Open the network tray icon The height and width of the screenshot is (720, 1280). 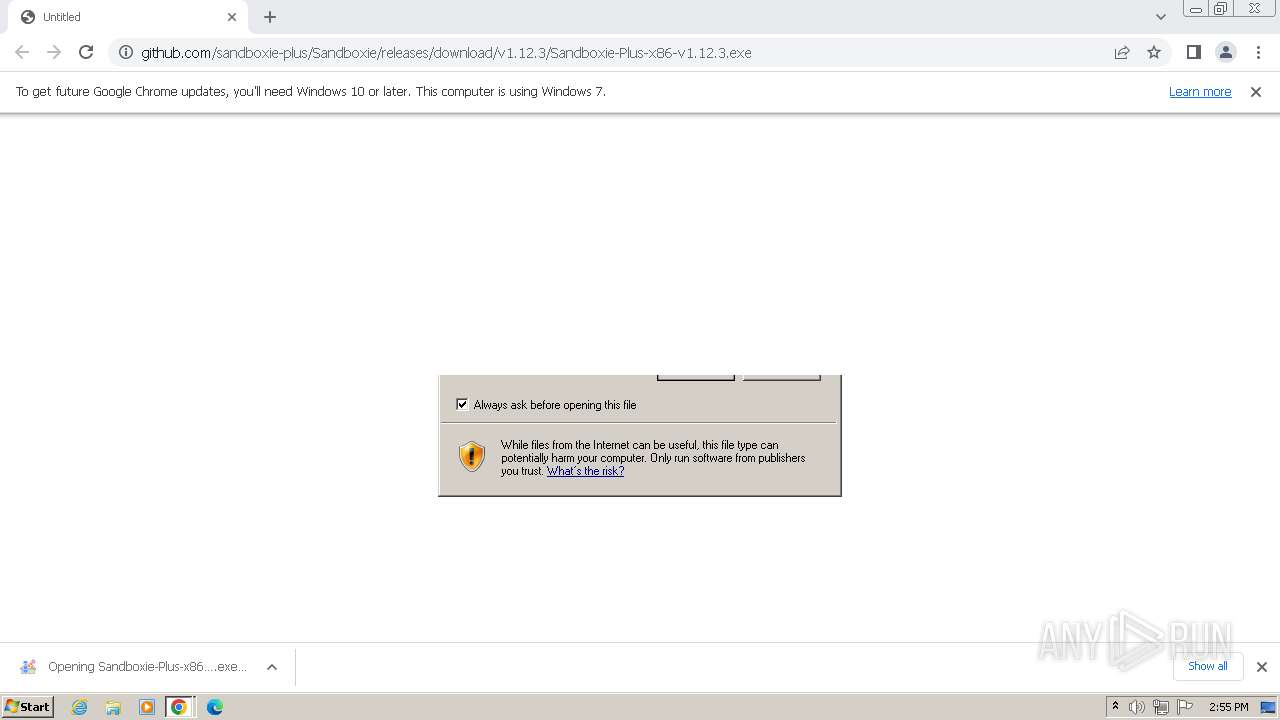1160,707
